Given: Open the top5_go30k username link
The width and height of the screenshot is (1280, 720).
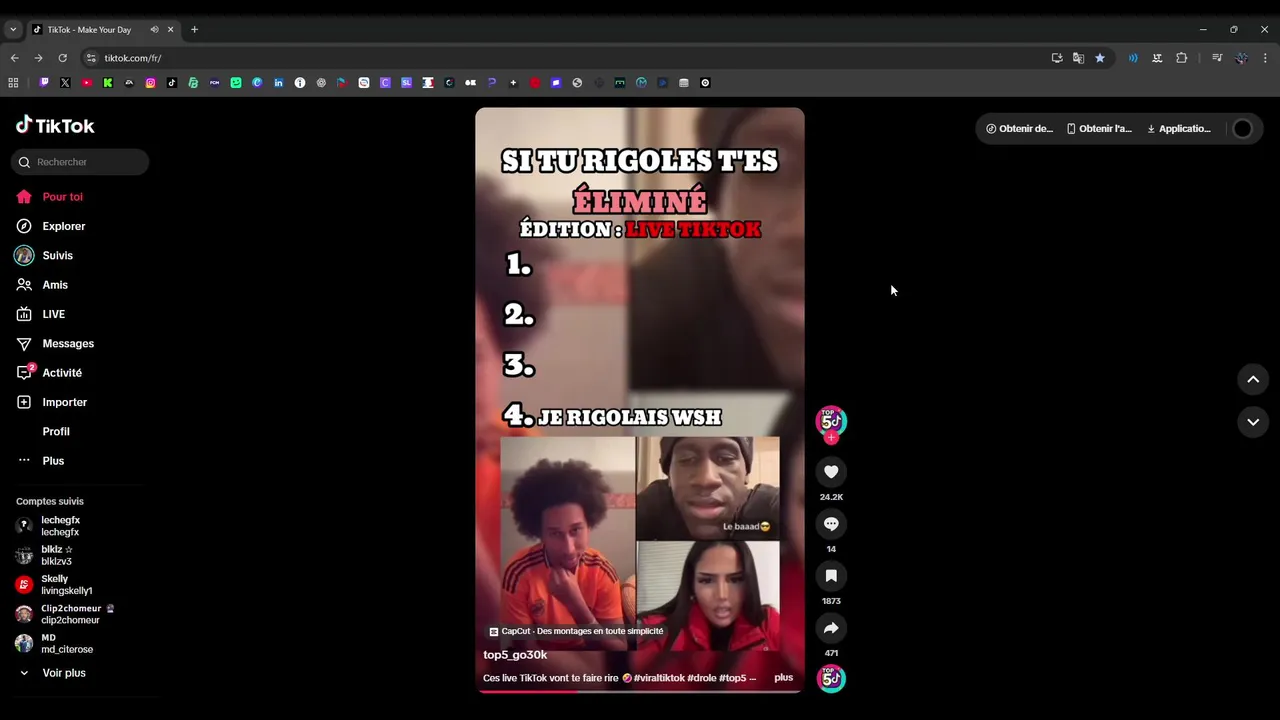Looking at the screenshot, I should click(515, 655).
